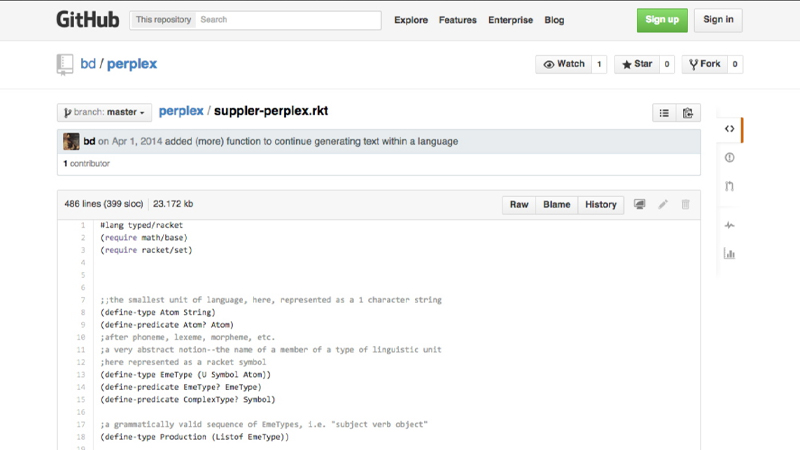This screenshot has width=800, height=450.
Task: Click bd's avatar thumbnail
Action: 71,141
